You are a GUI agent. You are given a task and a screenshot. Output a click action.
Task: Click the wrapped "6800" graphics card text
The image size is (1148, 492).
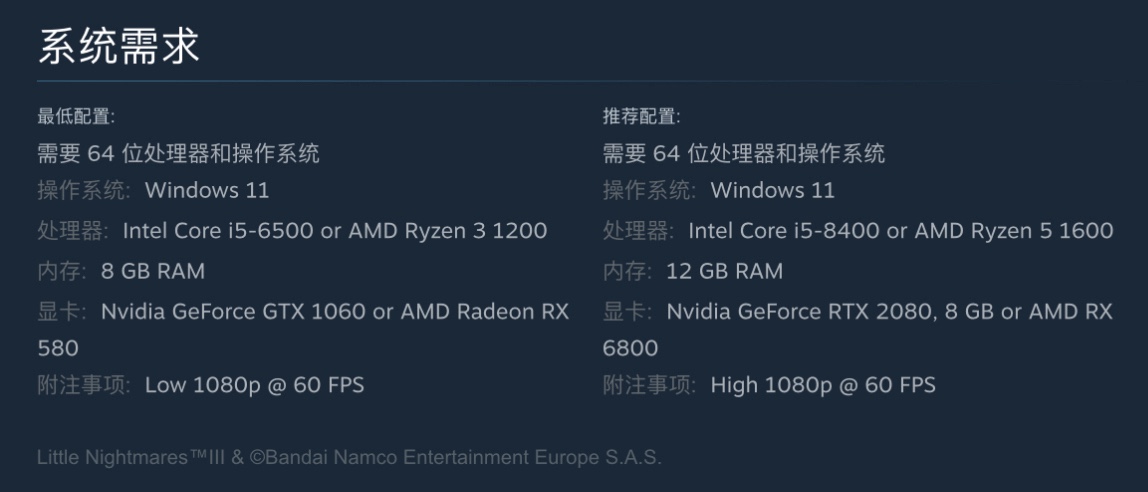tap(630, 348)
